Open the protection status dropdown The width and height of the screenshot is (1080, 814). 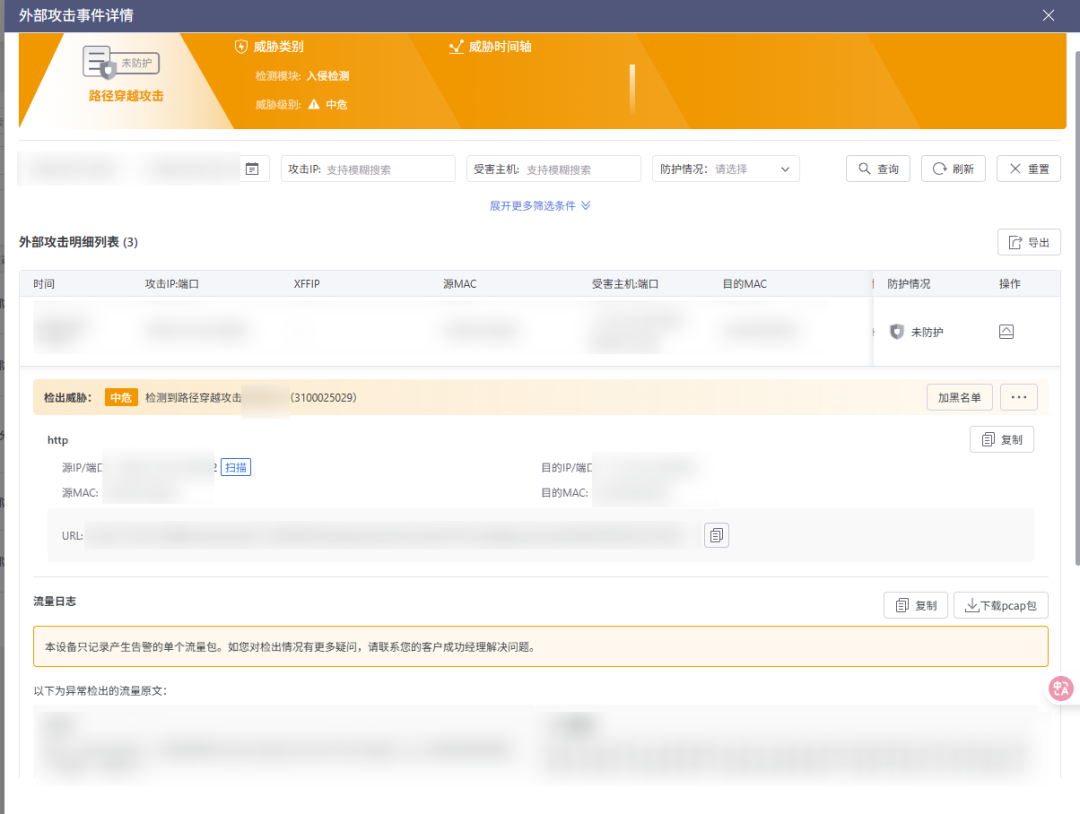pos(725,169)
